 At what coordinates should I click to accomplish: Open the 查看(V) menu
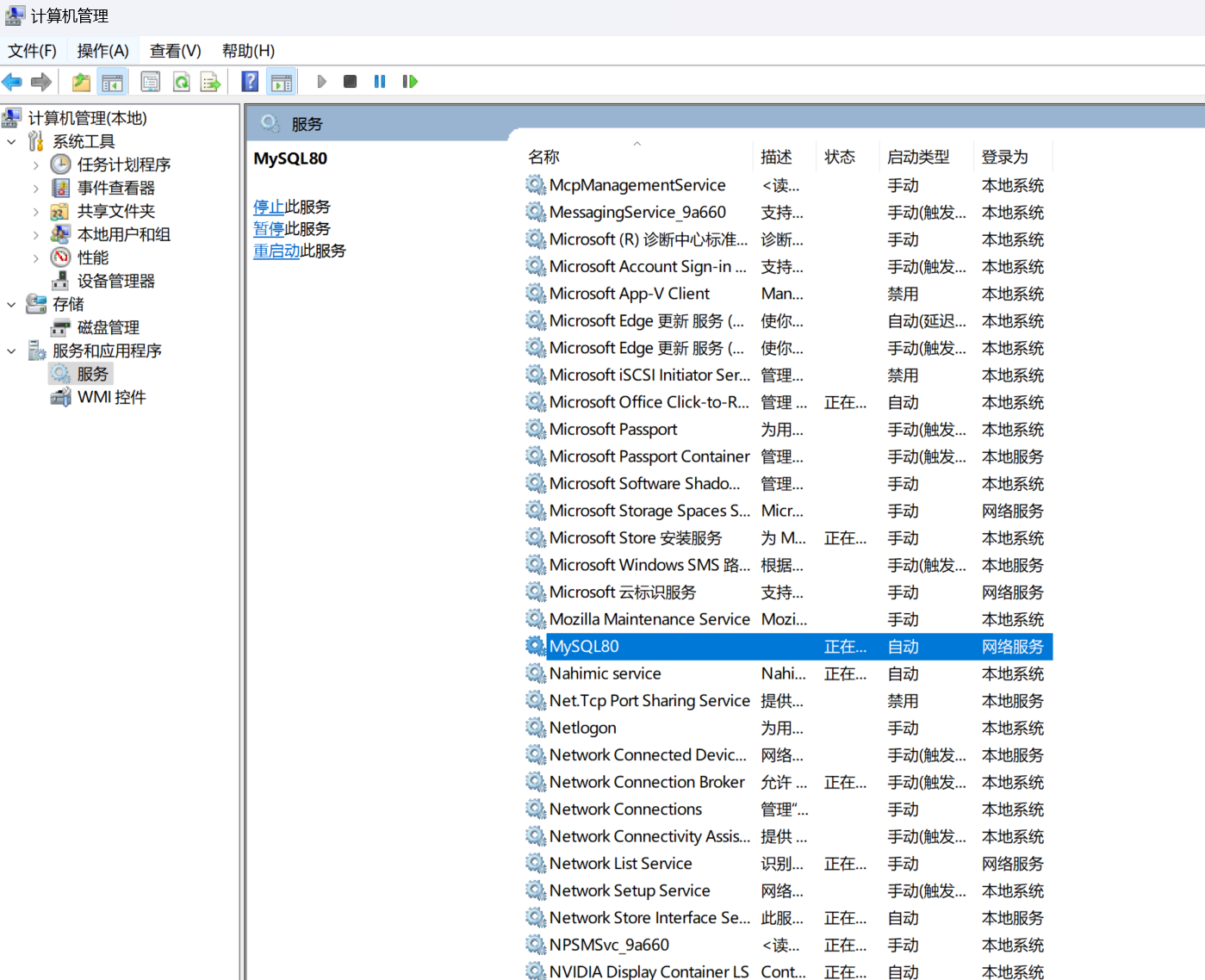click(175, 51)
